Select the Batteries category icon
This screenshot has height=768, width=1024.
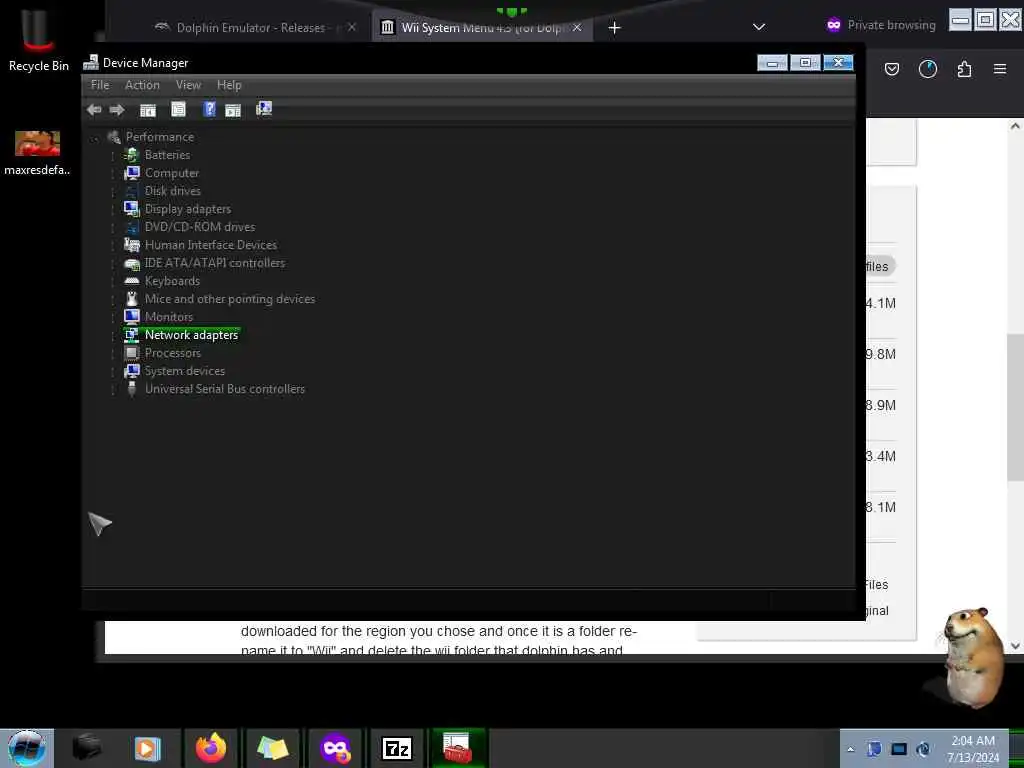[x=132, y=155]
